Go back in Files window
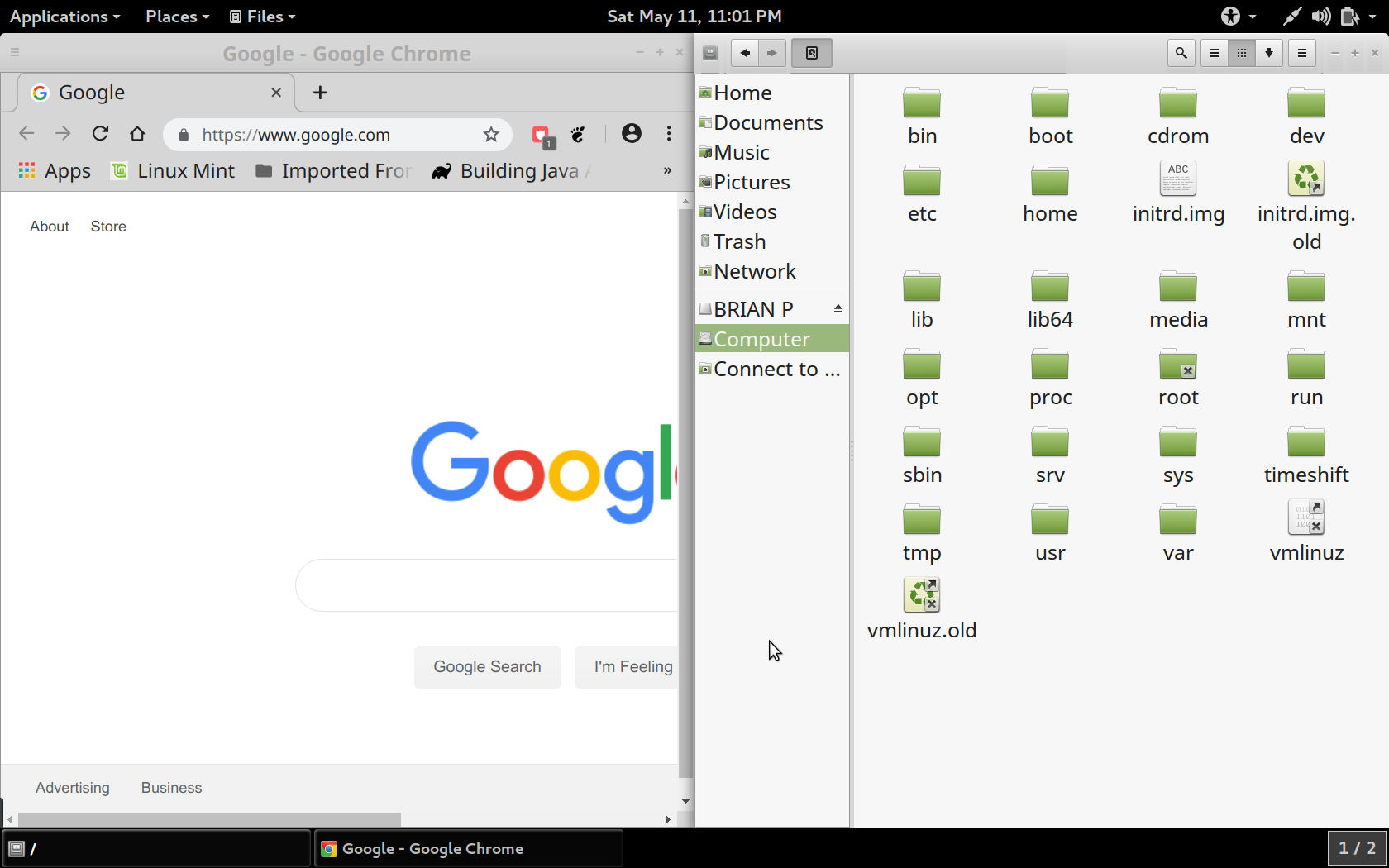The image size is (1389, 868). pos(745,53)
